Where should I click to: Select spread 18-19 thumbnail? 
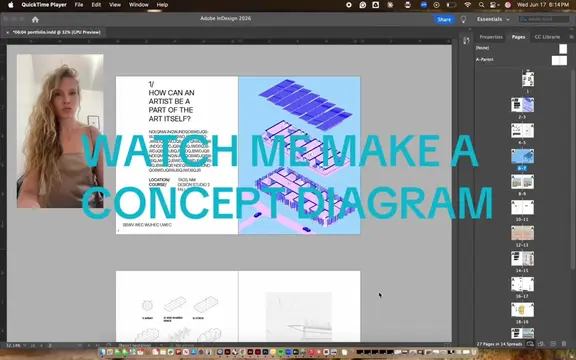(x=522, y=310)
